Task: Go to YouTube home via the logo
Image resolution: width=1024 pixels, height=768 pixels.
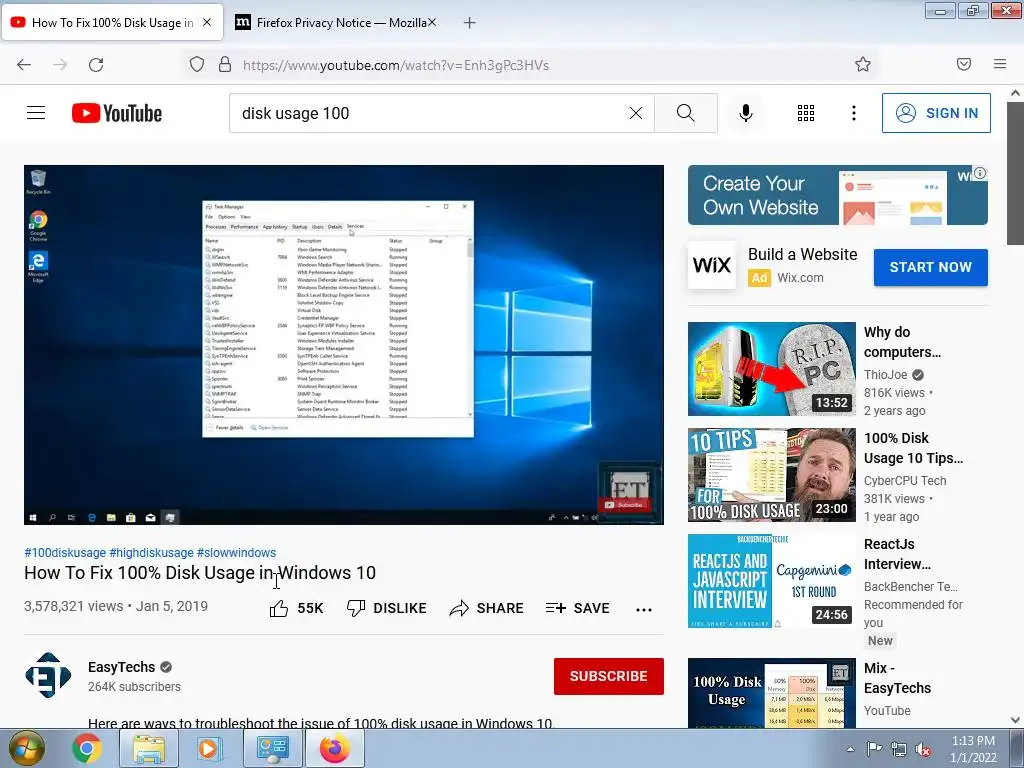Action: pos(117,113)
